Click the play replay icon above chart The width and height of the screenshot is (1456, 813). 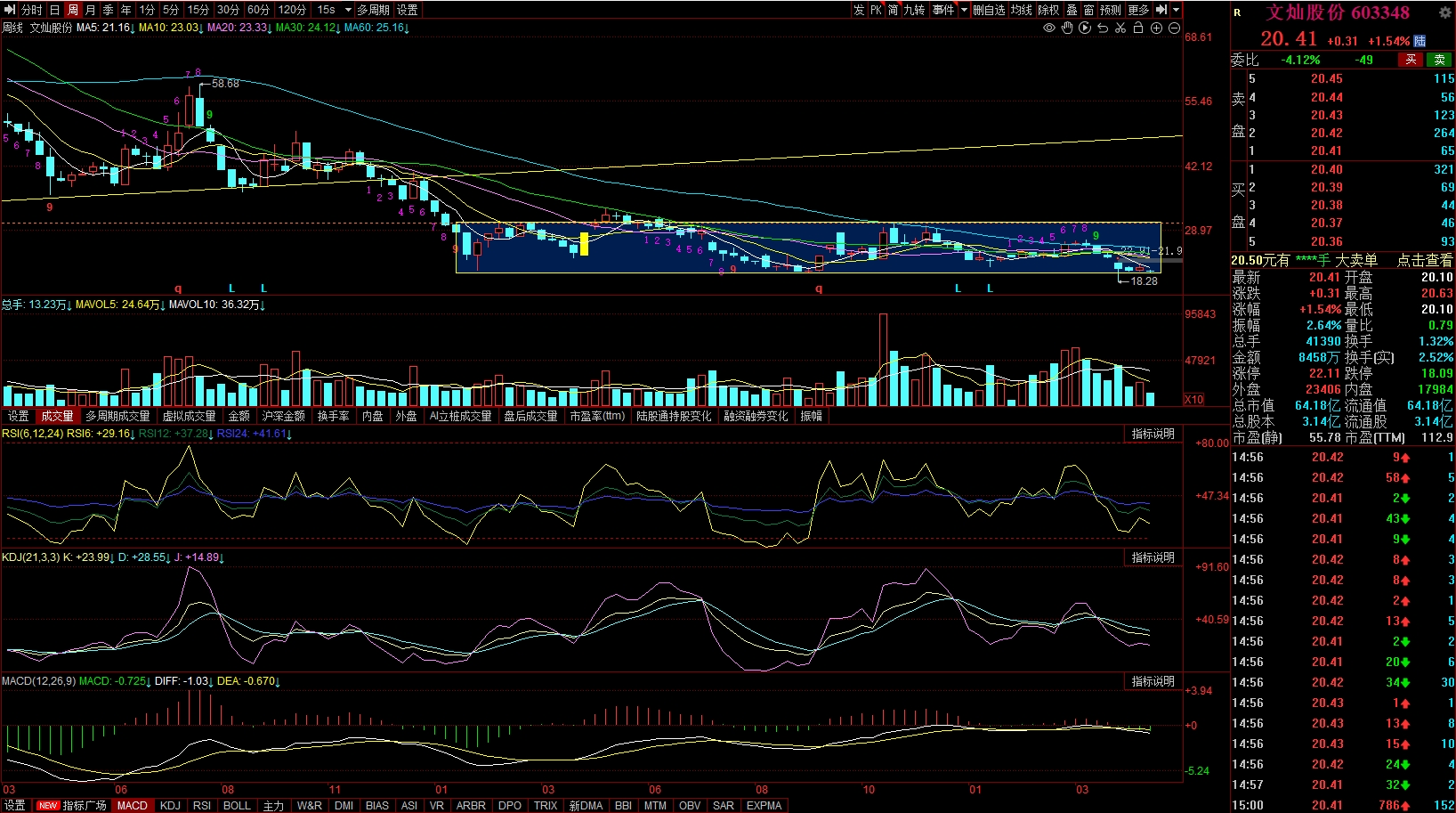click(x=1085, y=28)
